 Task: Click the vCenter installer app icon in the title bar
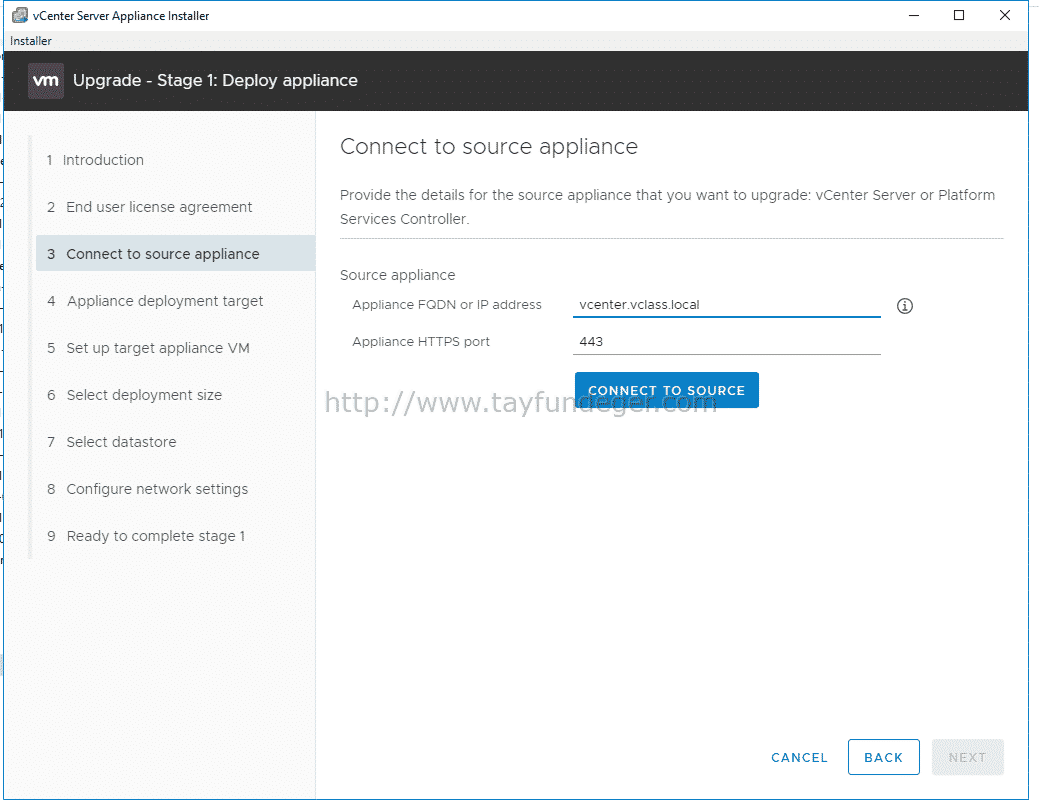point(20,15)
